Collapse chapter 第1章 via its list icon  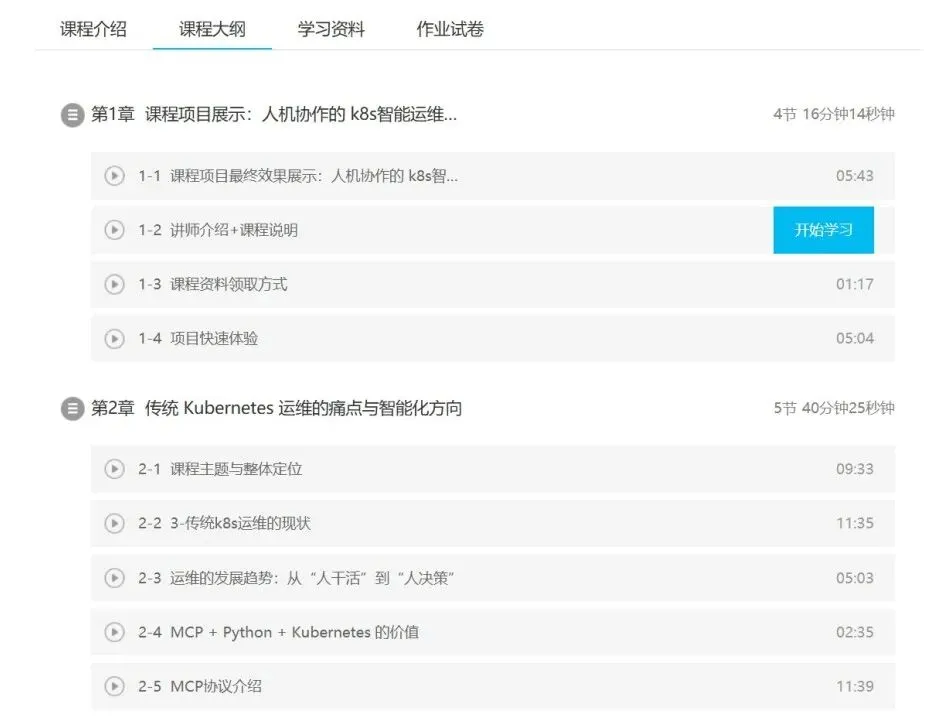73,115
